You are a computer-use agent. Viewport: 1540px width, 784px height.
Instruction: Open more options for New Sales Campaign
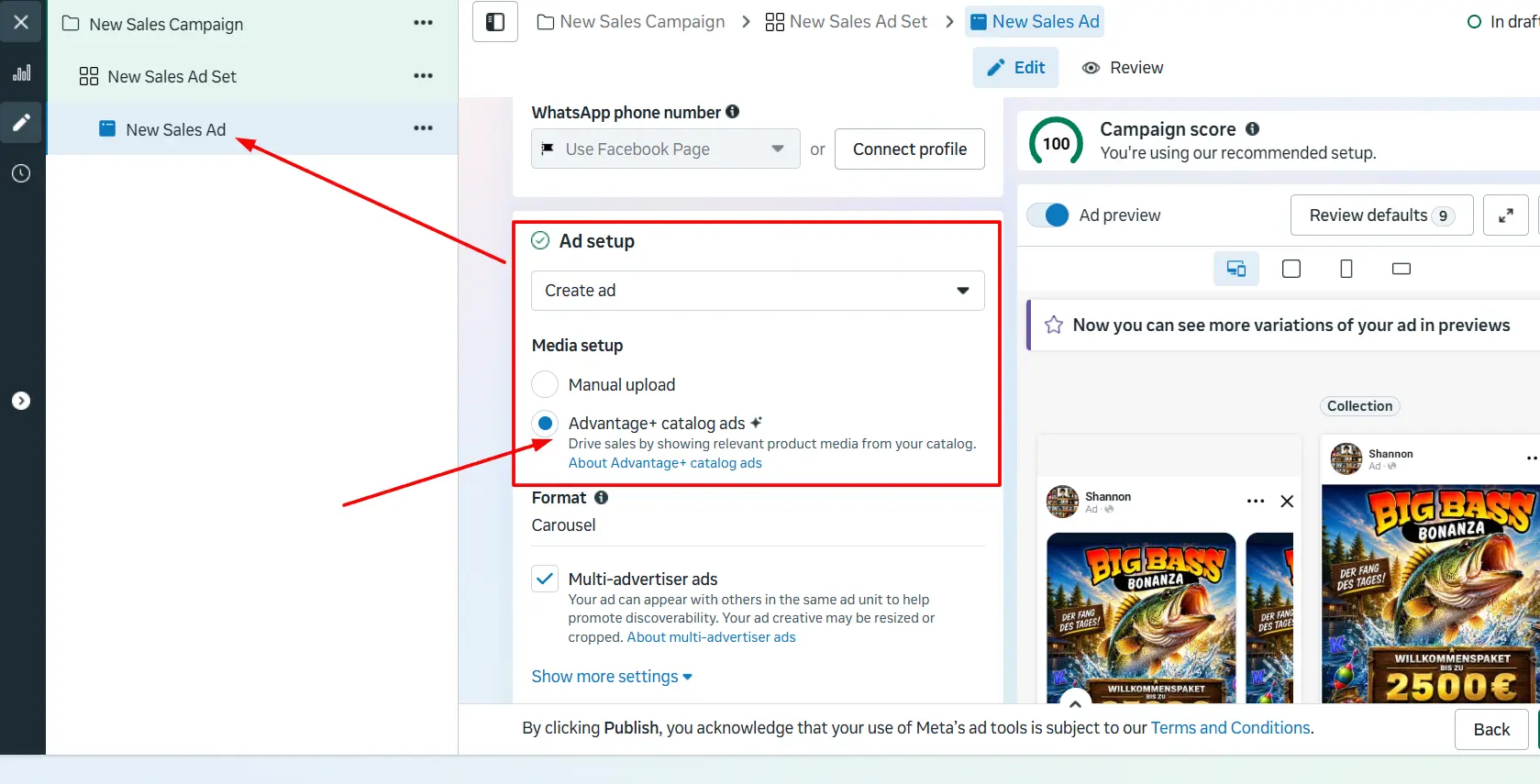click(423, 23)
